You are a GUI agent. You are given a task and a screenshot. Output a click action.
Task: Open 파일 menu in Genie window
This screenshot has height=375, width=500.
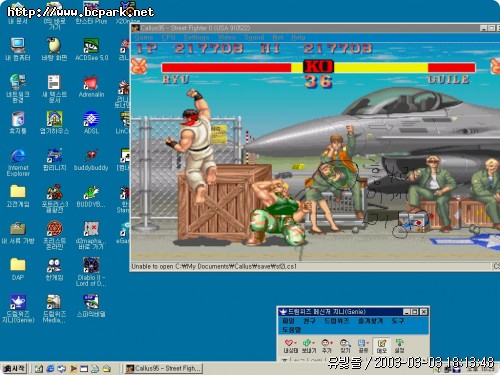[x=288, y=321]
